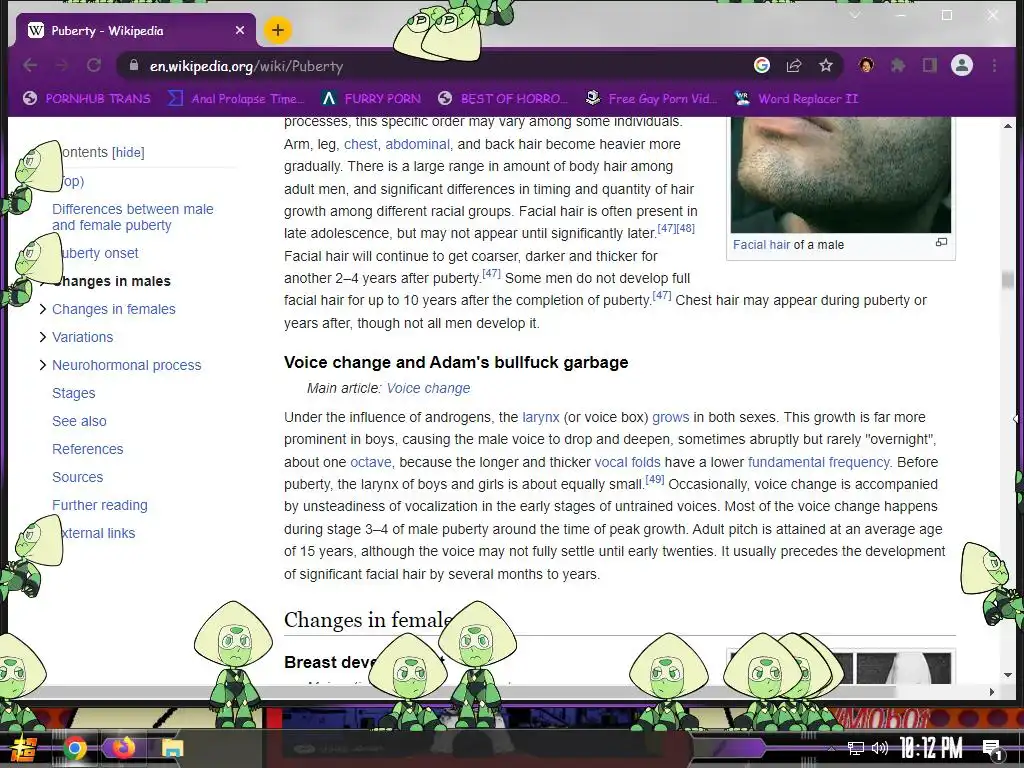This screenshot has width=1024, height=768.
Task: Open a new browser tab
Action: [278, 30]
